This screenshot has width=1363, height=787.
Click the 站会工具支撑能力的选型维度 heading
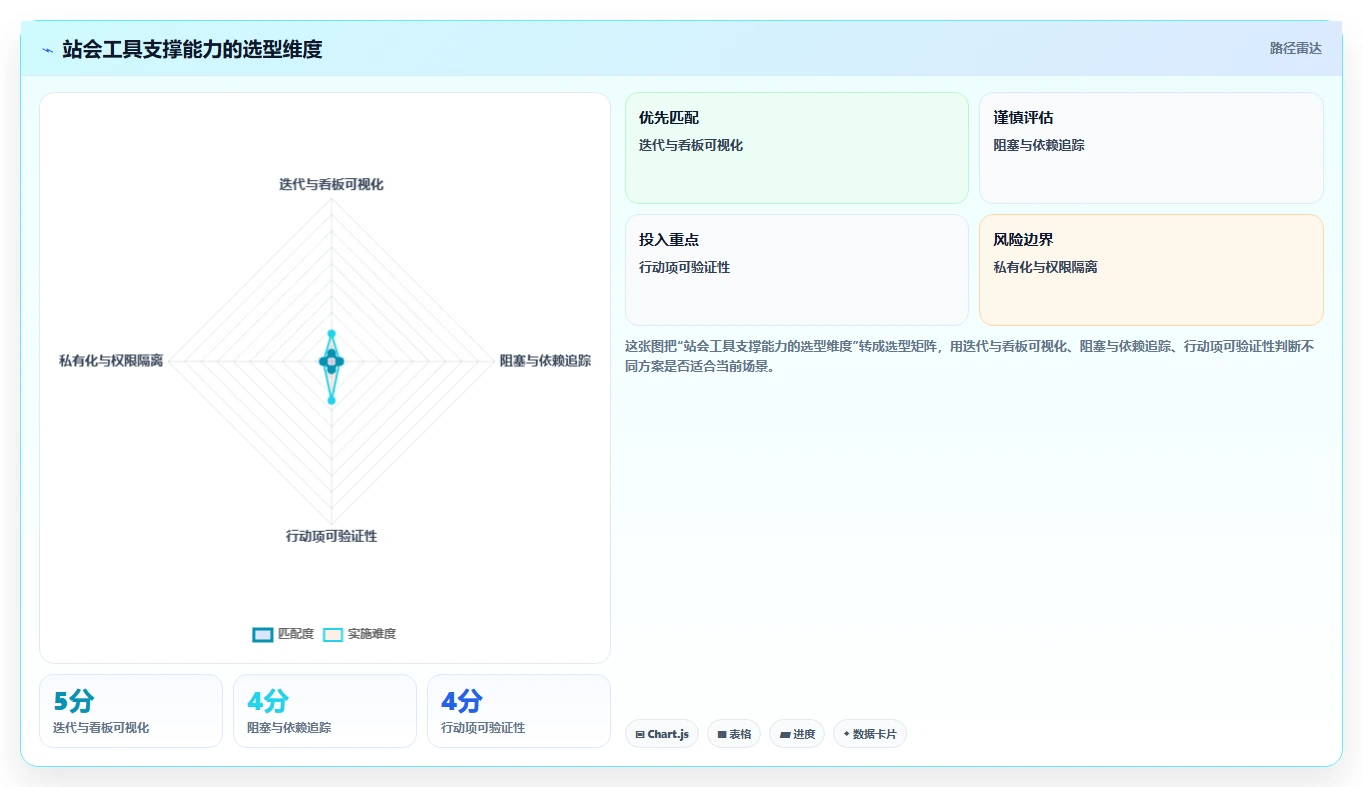click(x=192, y=49)
